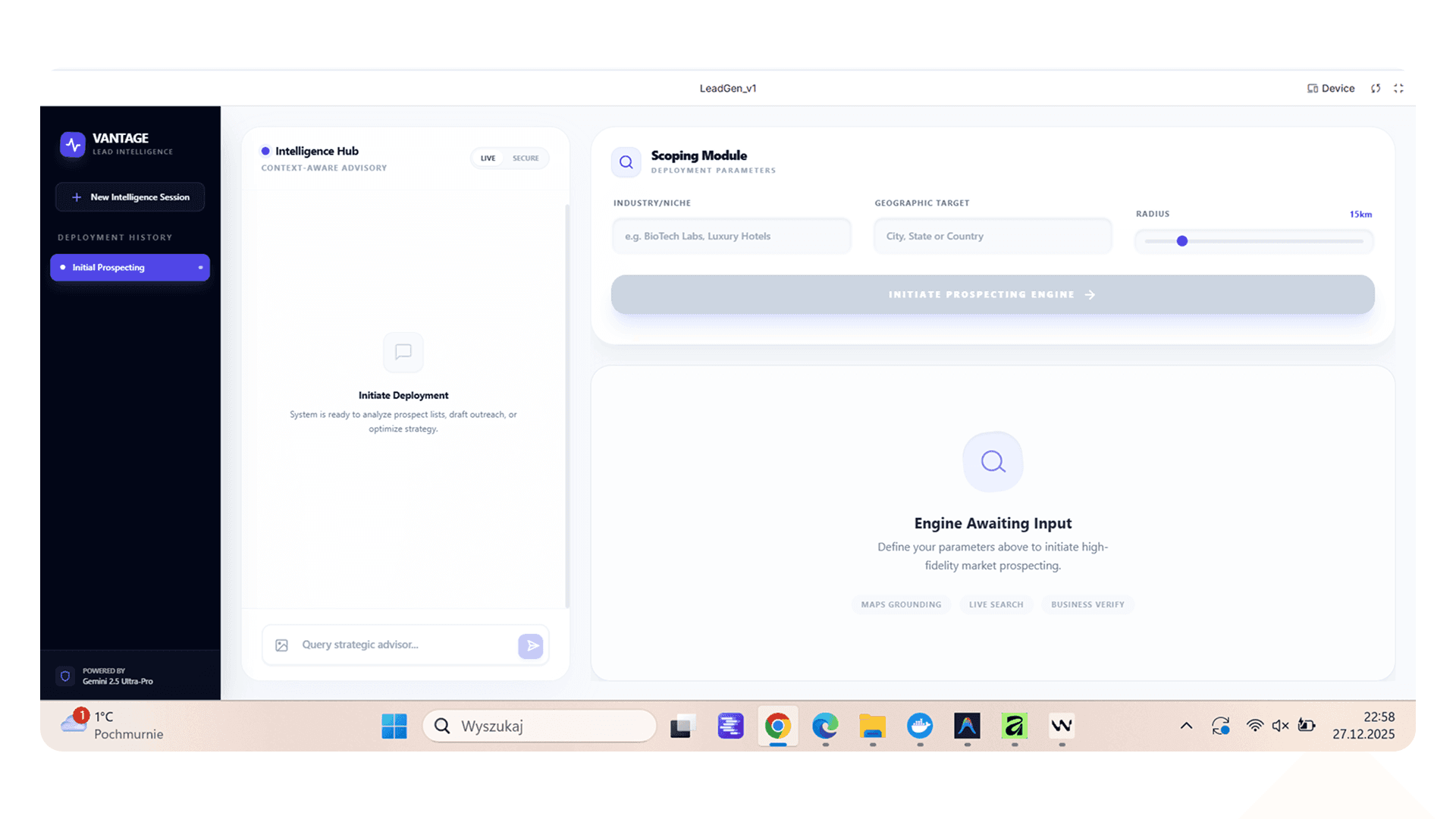Image resolution: width=1456 pixels, height=819 pixels.
Task: Adjust the Radius slider from 15km
Action: click(x=1181, y=240)
